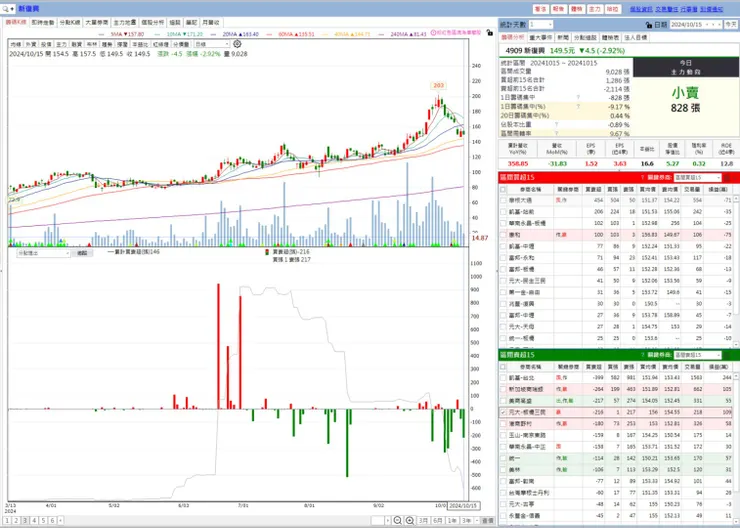740x528 pixels.
Task: Click the zoom out magnifier below the chart
Action: [x=397, y=520]
